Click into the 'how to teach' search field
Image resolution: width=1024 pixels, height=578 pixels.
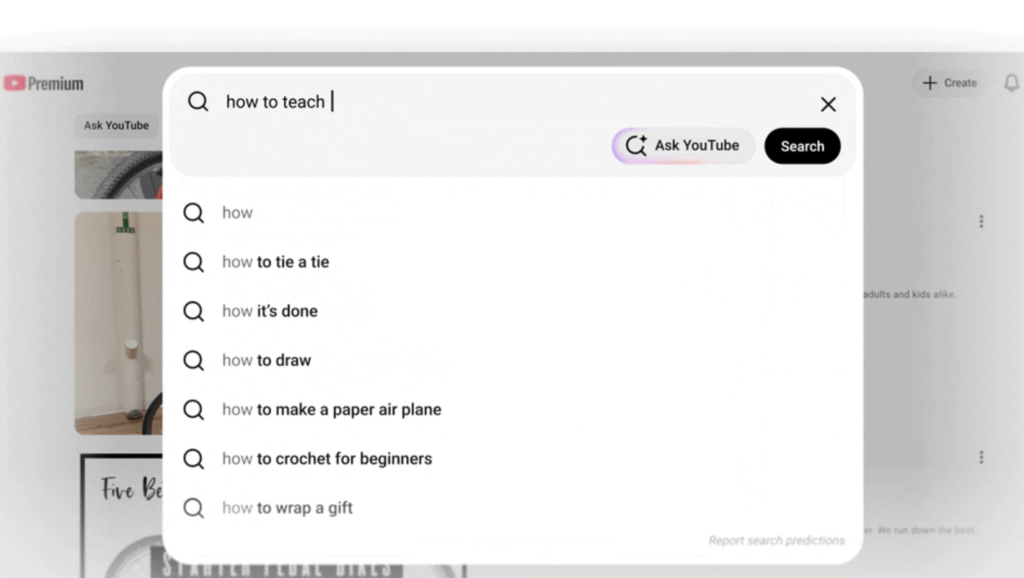point(516,102)
